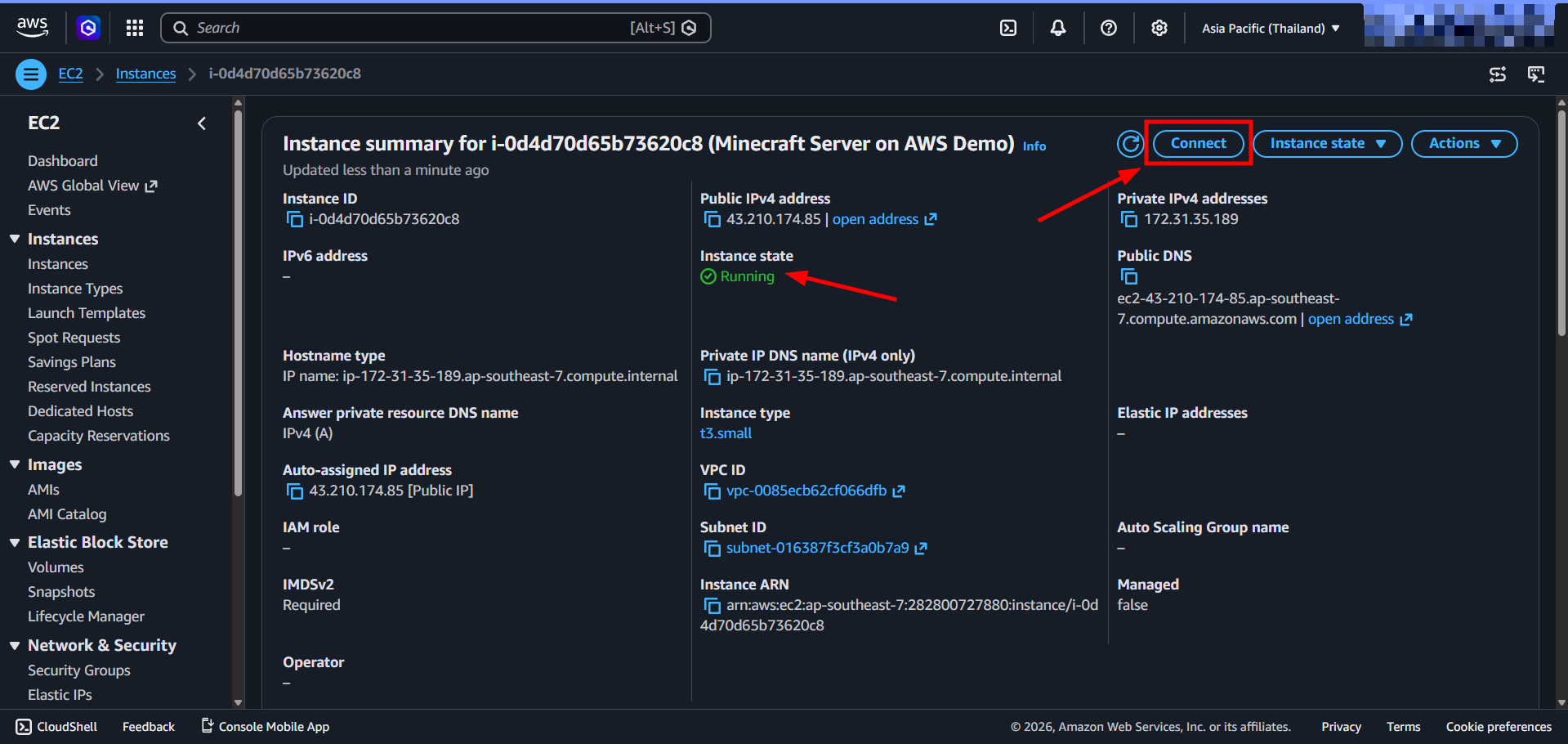1568x744 pixels.
Task: Open Cookie preferences in footer
Action: pyautogui.click(x=1499, y=727)
